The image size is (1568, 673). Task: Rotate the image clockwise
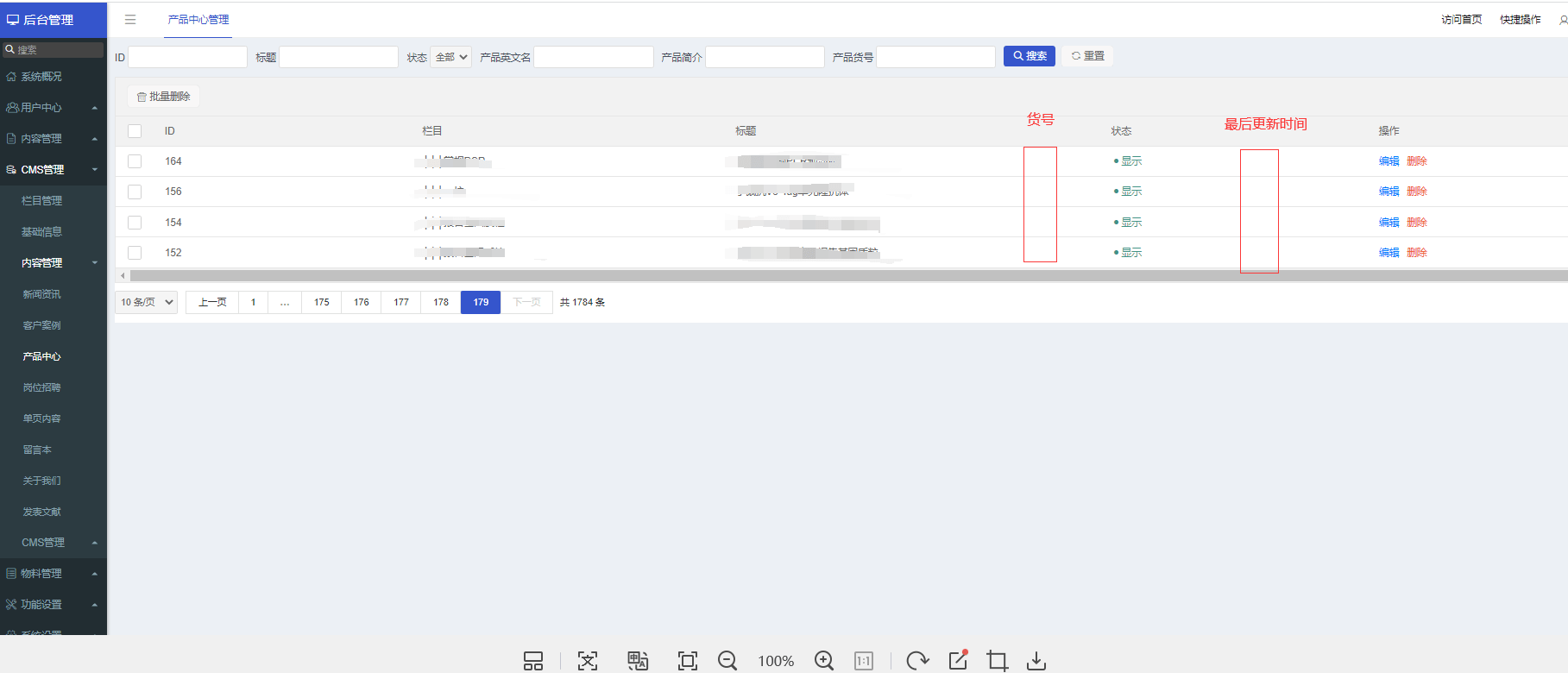tap(917, 661)
